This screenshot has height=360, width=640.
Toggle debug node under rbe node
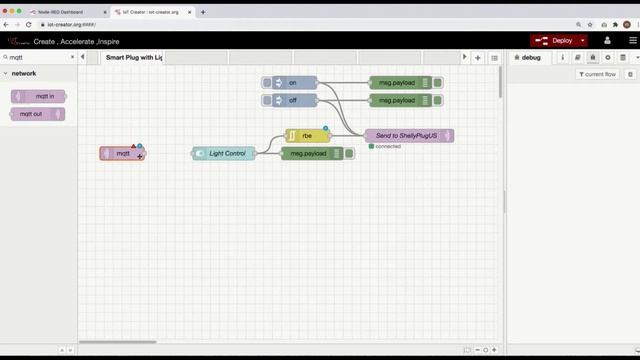click(x=349, y=153)
